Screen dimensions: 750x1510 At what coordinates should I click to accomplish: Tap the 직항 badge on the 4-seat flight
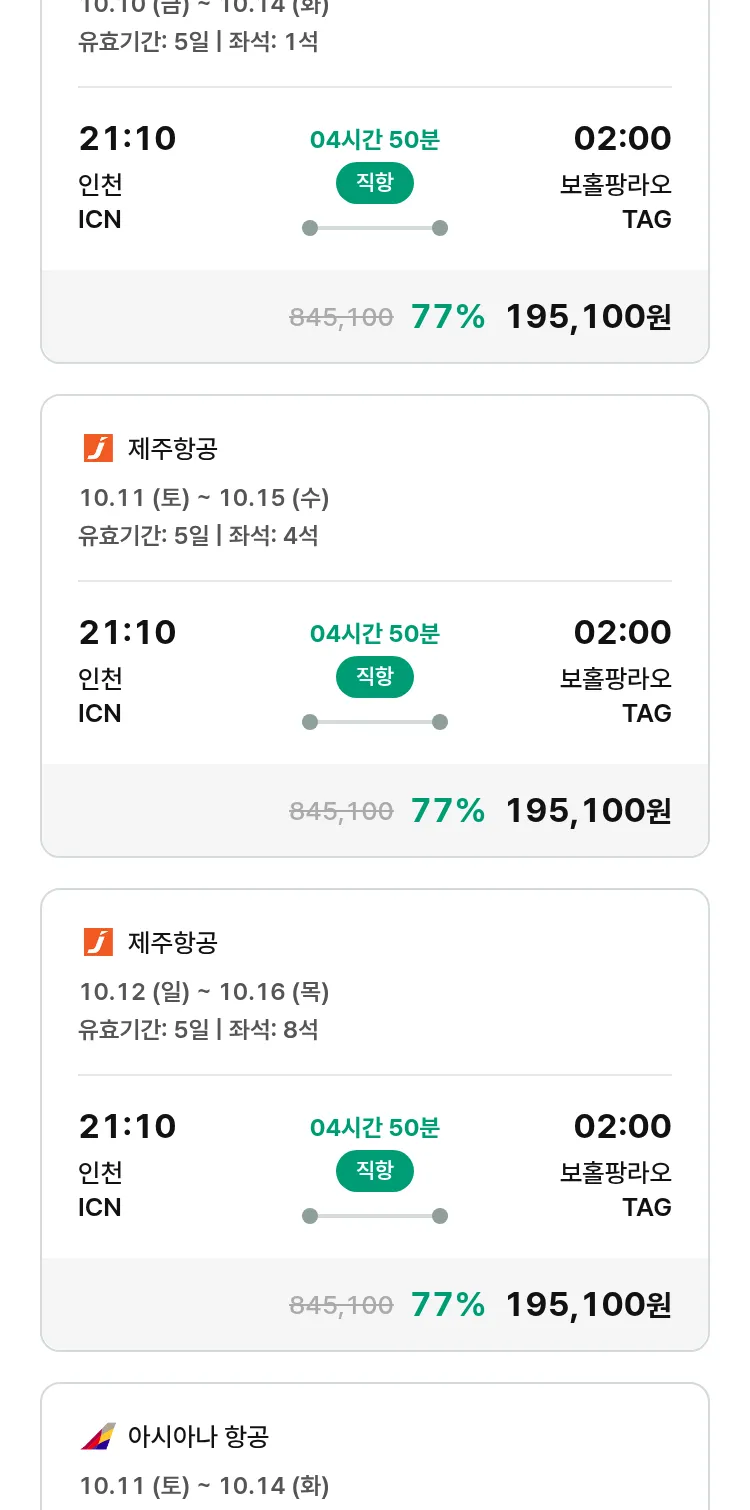click(375, 677)
